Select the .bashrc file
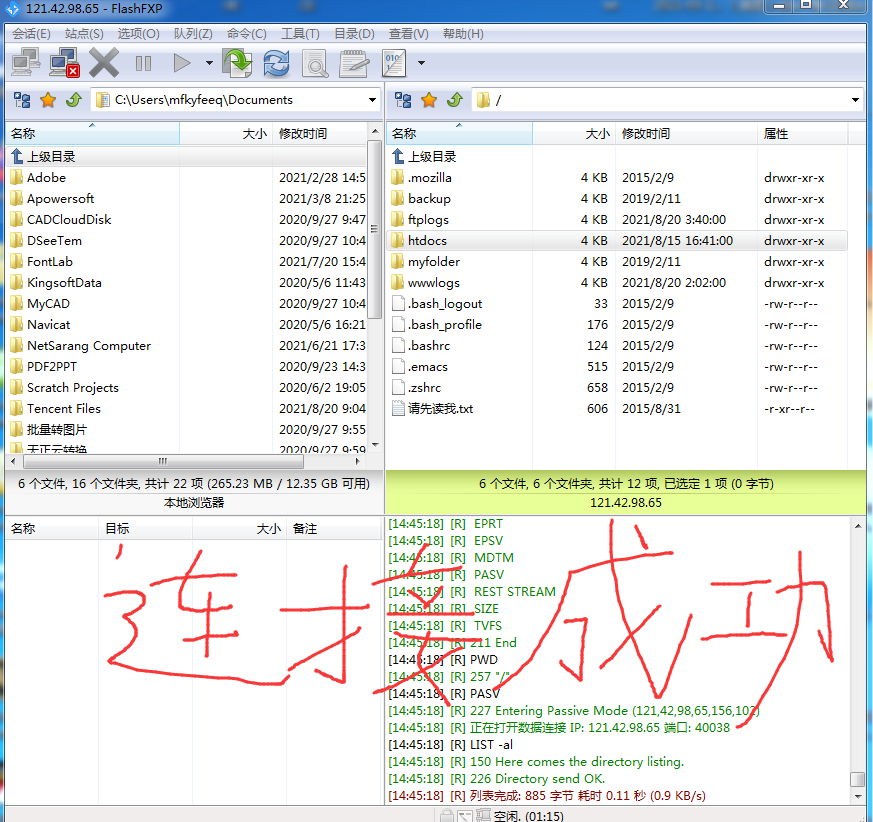This screenshot has width=873, height=822. (x=617, y=346)
